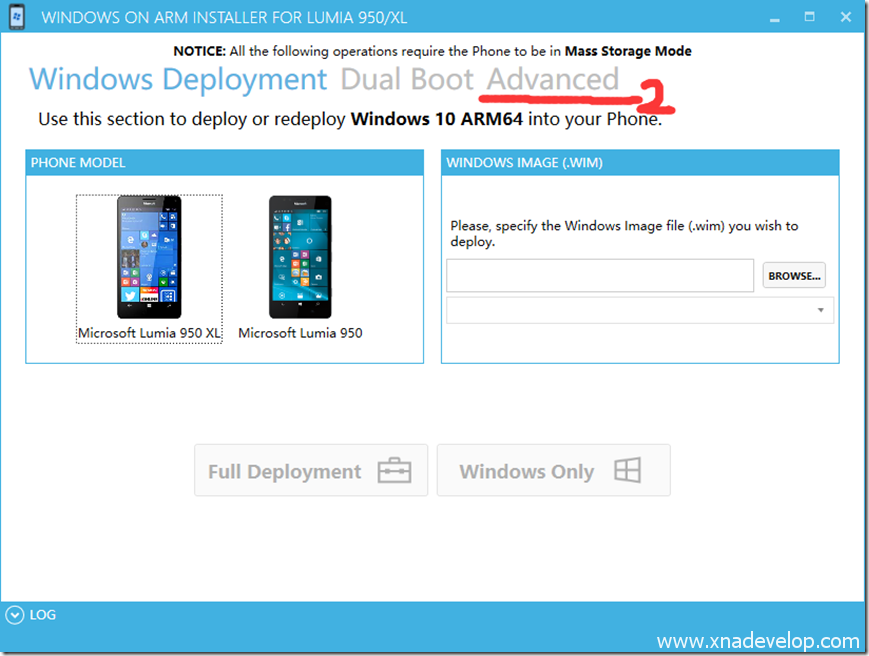Maximize the installer window
The height and width of the screenshot is (656, 869).
[x=810, y=17]
